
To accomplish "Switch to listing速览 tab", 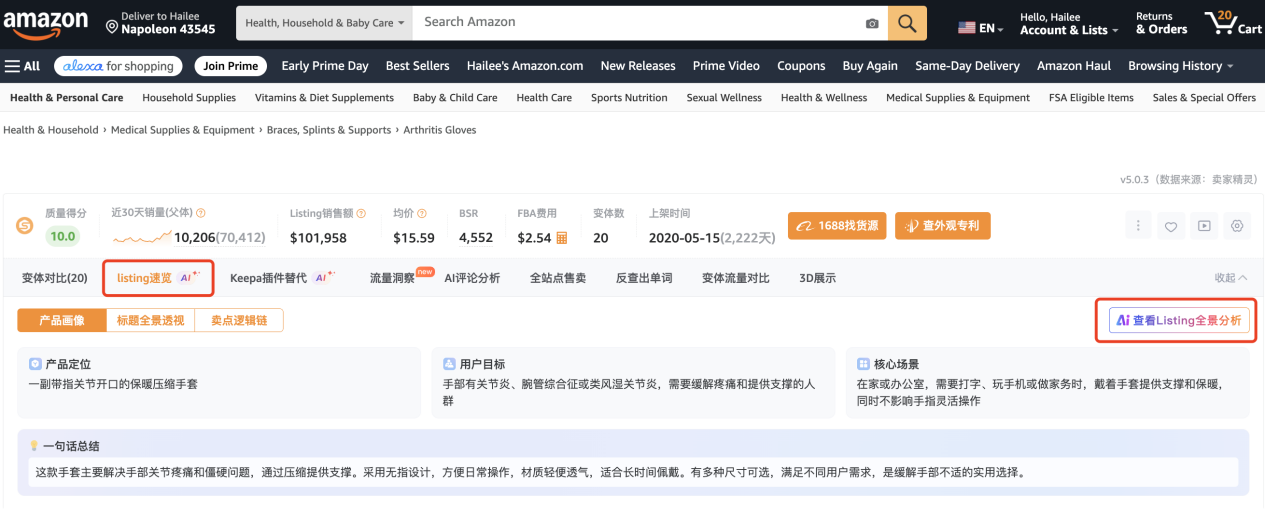I will click(x=158, y=278).
